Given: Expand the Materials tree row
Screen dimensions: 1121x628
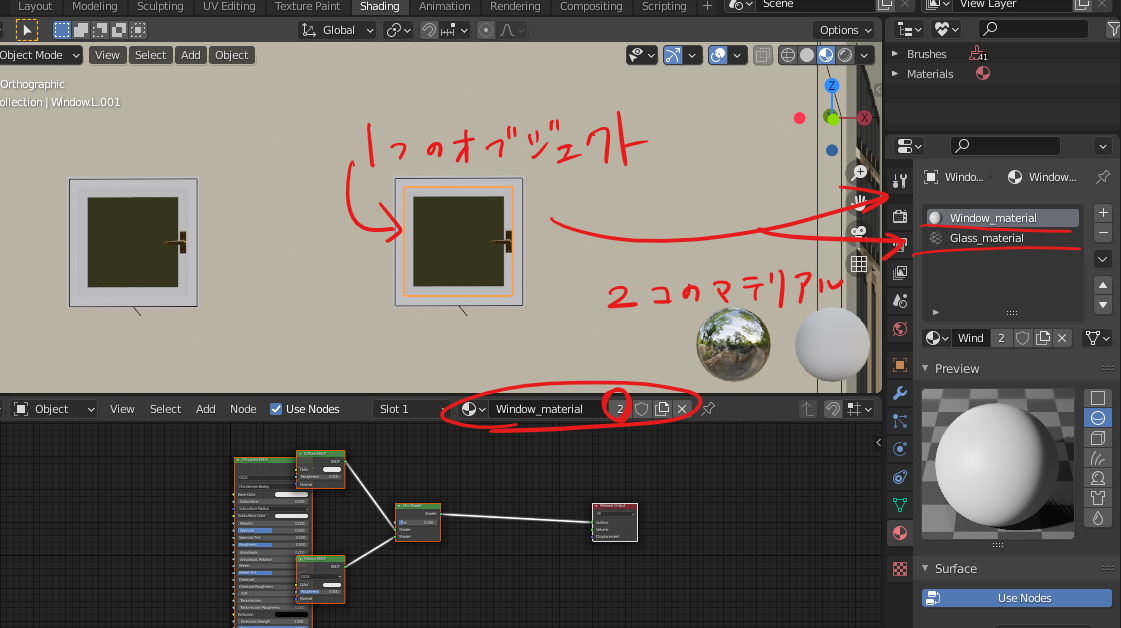Looking at the screenshot, I should [894, 74].
